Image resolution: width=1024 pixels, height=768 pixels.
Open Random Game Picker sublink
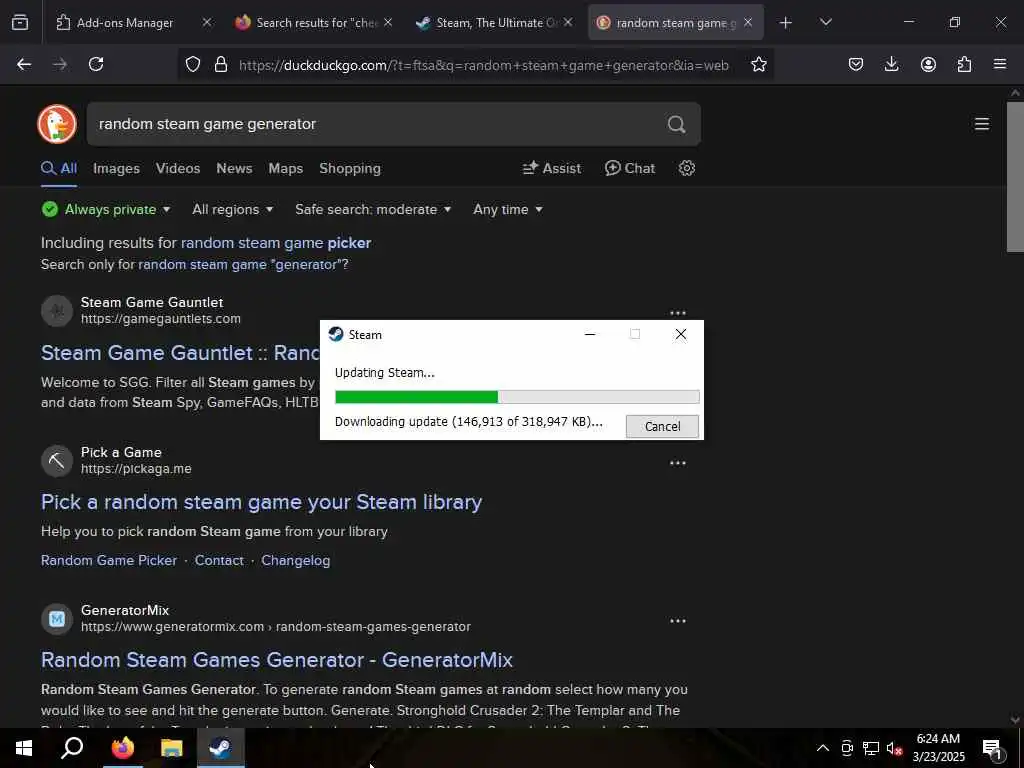[108, 560]
